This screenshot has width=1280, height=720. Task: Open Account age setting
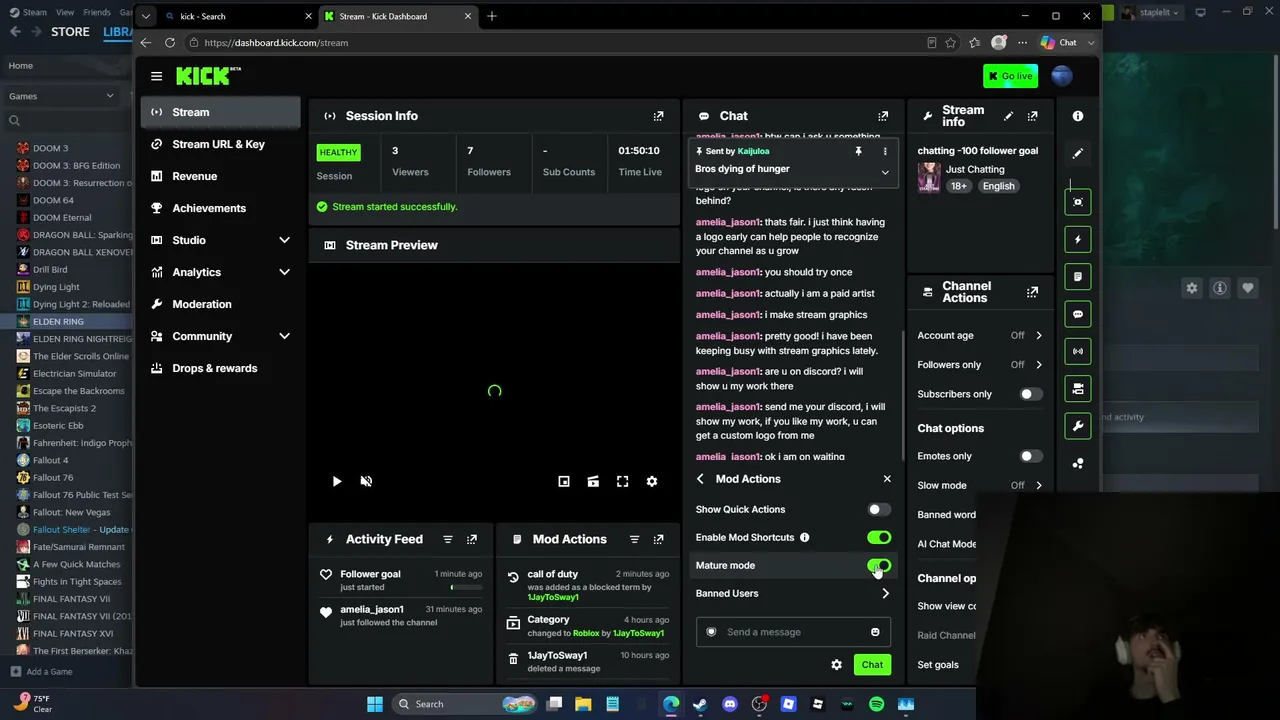(x=980, y=336)
